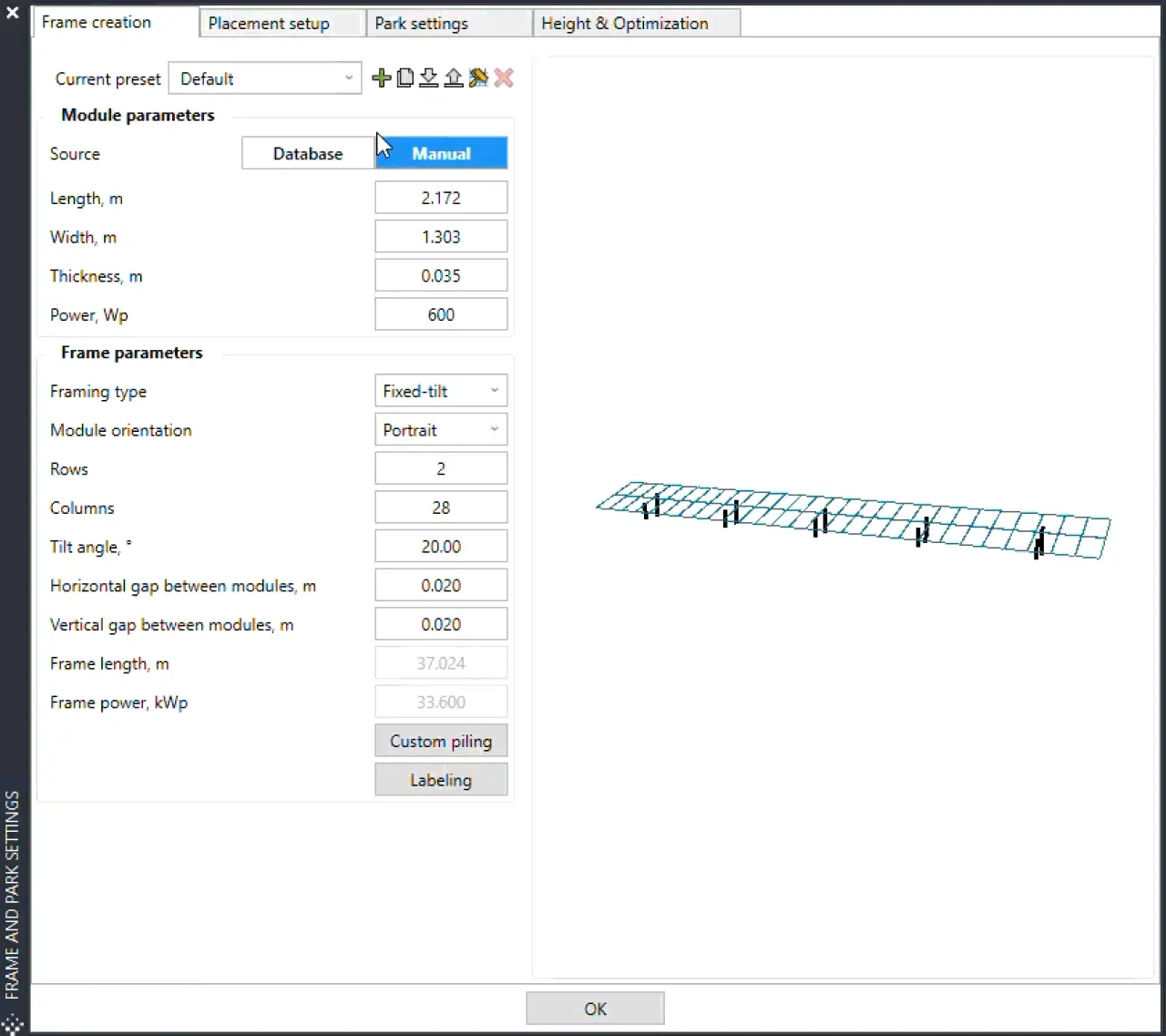Click the 3D frame preview model
The image size is (1166, 1036).
click(854, 520)
